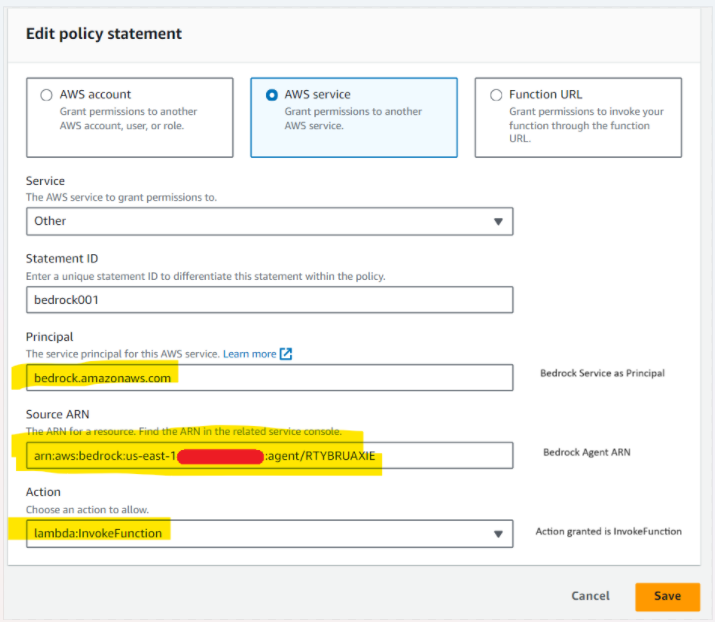Click the Edit policy statement heading
The height and width of the screenshot is (622, 715).
(x=104, y=34)
